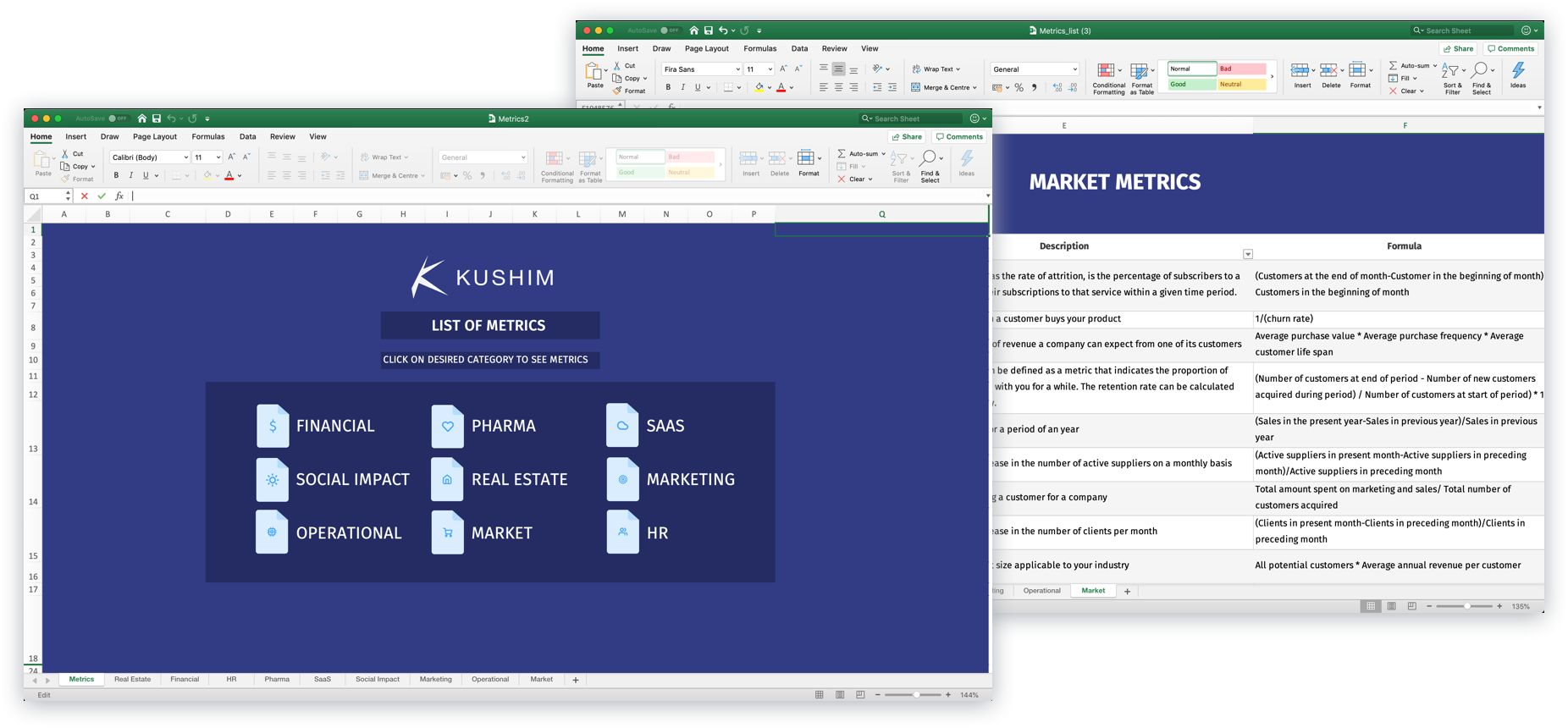Choose font colour swatch in Metrics_list
The image size is (1568, 728).
point(781,87)
